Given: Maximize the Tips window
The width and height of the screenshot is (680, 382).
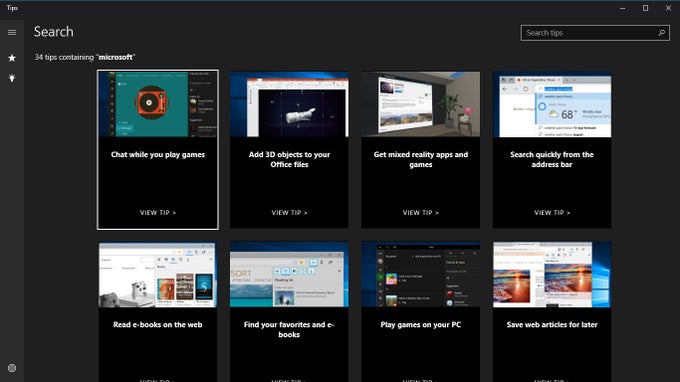Looking at the screenshot, I should click(645, 8).
